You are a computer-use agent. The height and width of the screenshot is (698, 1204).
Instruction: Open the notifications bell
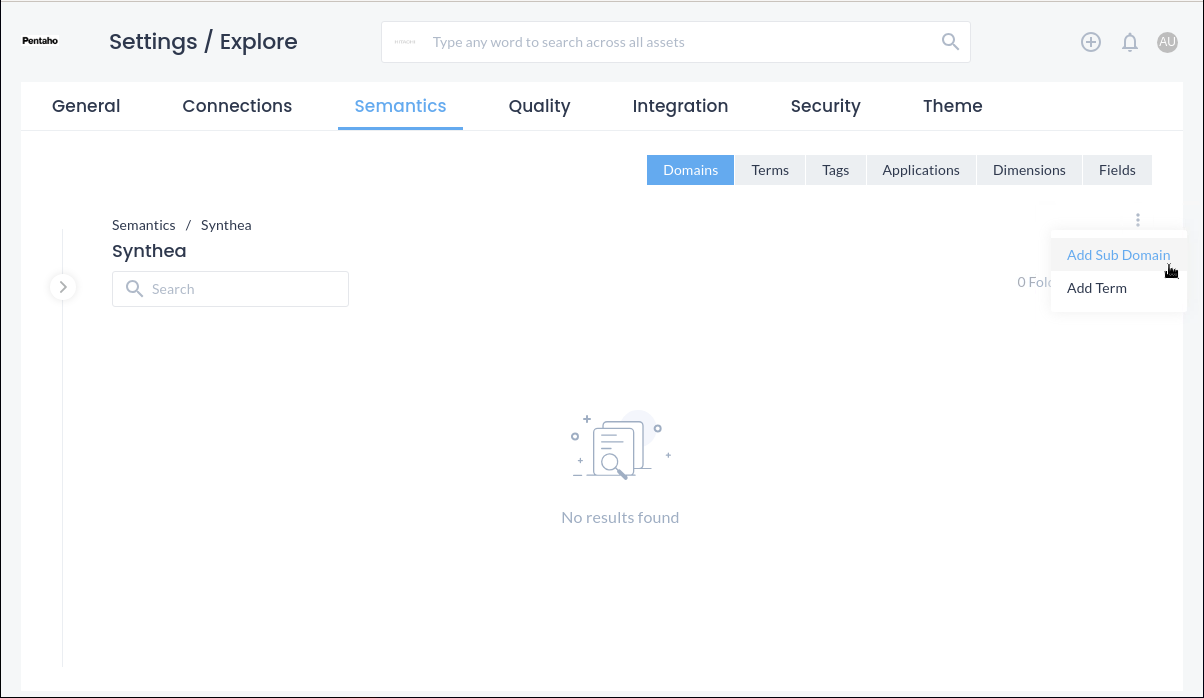click(1130, 42)
